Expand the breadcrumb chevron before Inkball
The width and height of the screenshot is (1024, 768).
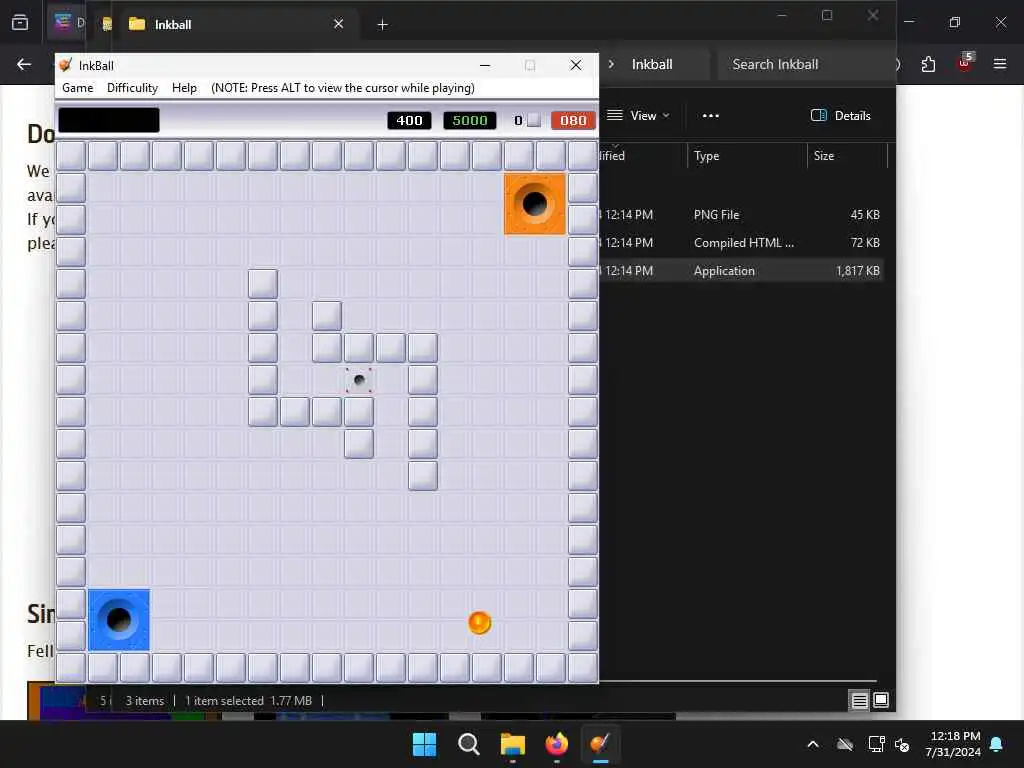click(x=611, y=64)
